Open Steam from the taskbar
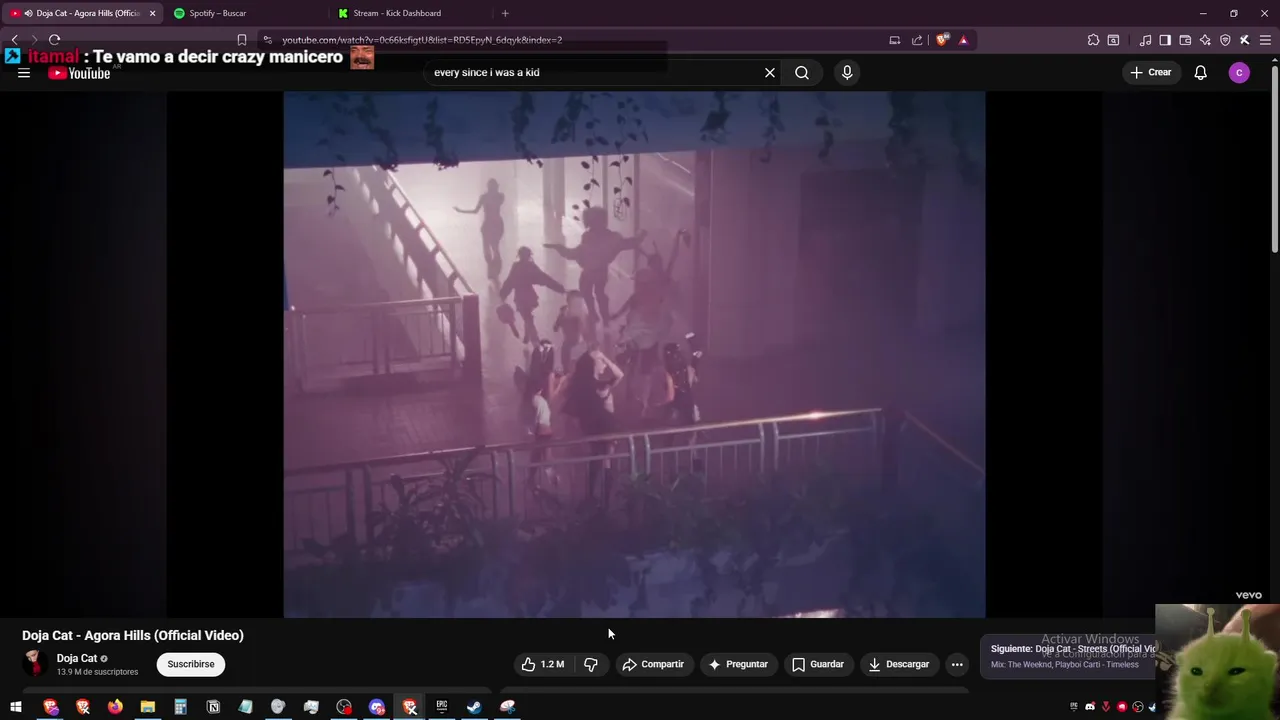The height and width of the screenshot is (720, 1280). pos(474,707)
